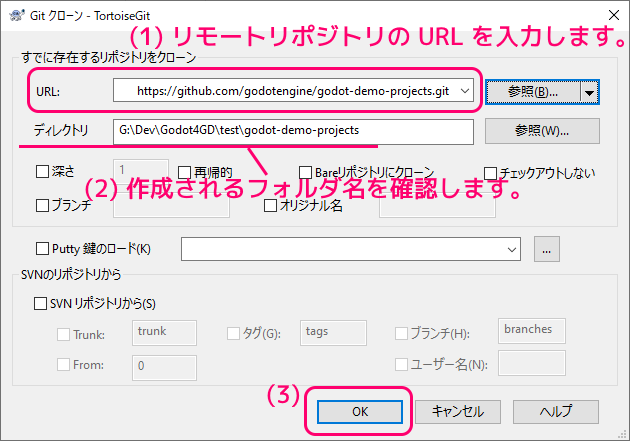Screen dimensions: 630x441
Task: Tick the ブランチ checkbox in clone options
Action: point(42,205)
